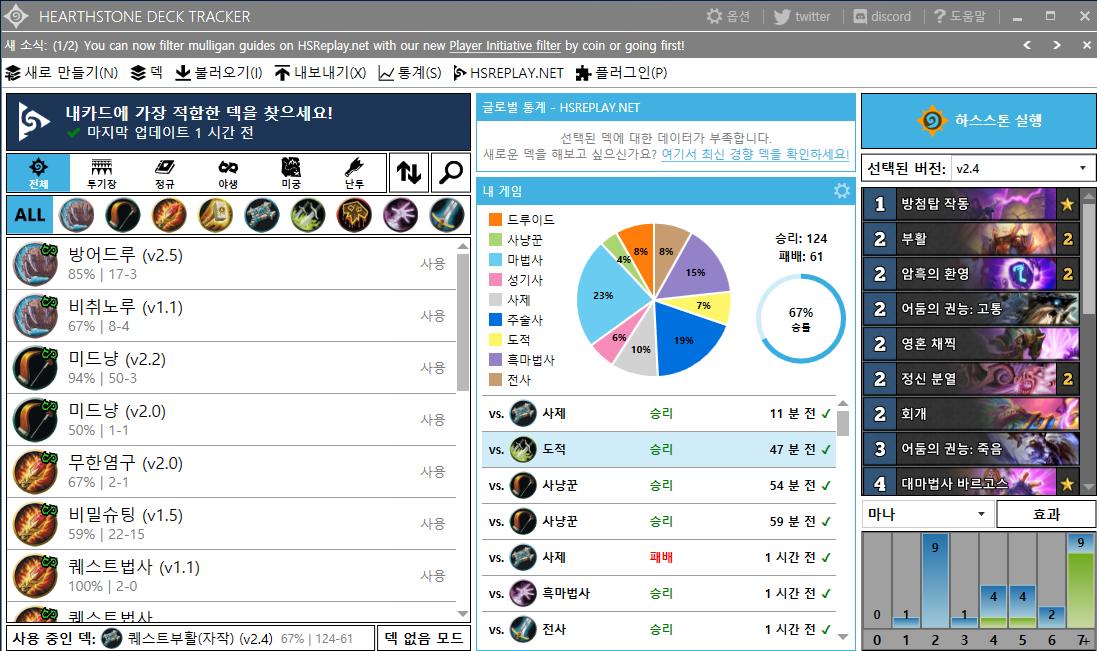1097x651 pixels.
Task: Filter decks by Warlock class icon
Action: (400, 215)
